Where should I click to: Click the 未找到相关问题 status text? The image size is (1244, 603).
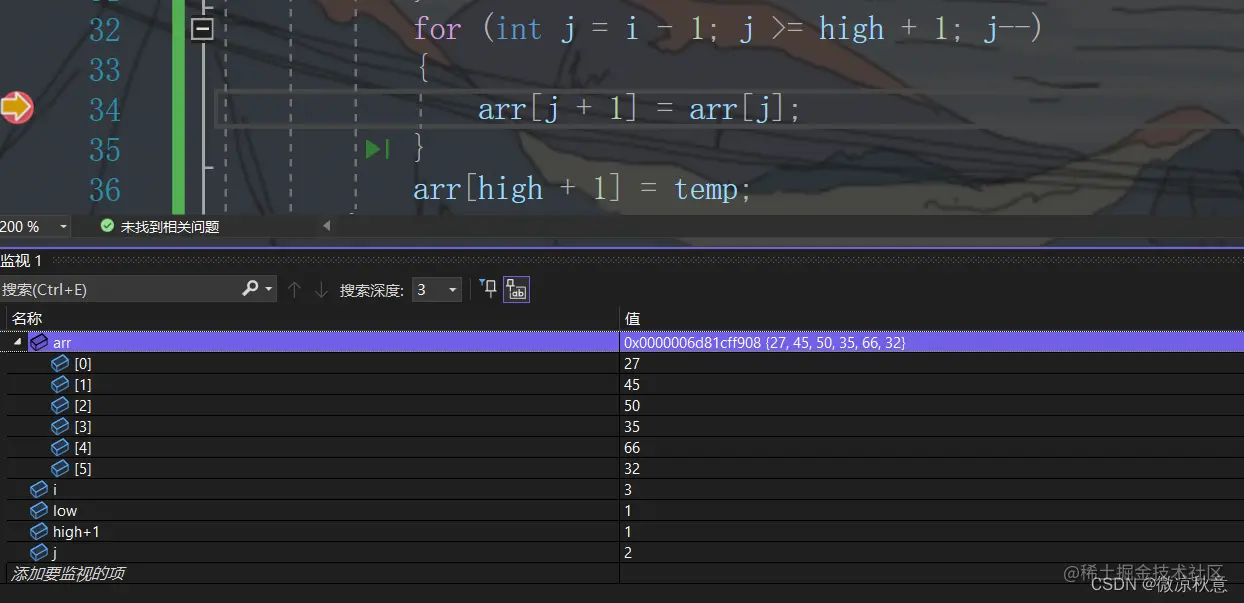(x=170, y=227)
